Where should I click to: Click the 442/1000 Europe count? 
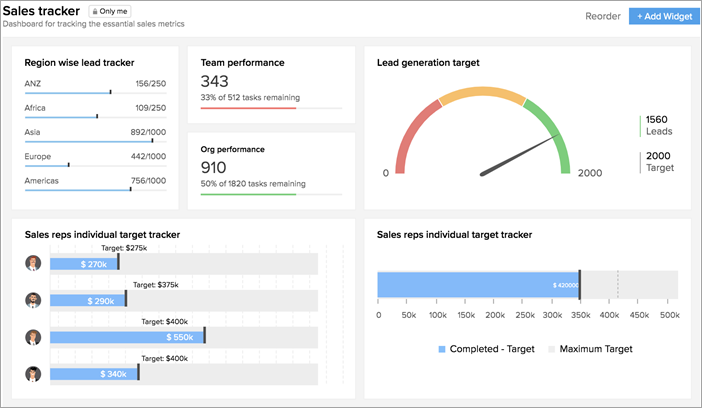[x=148, y=156]
